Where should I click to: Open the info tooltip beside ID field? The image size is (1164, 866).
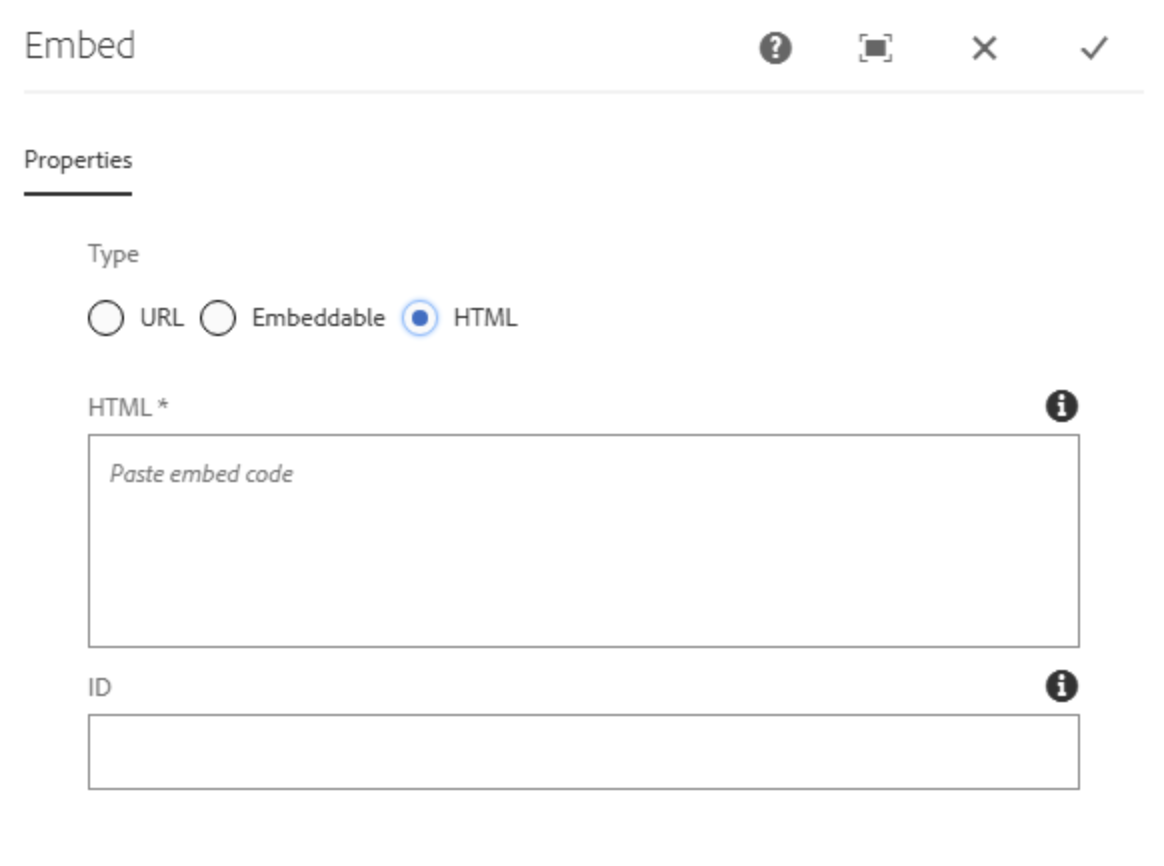[x=1063, y=685]
